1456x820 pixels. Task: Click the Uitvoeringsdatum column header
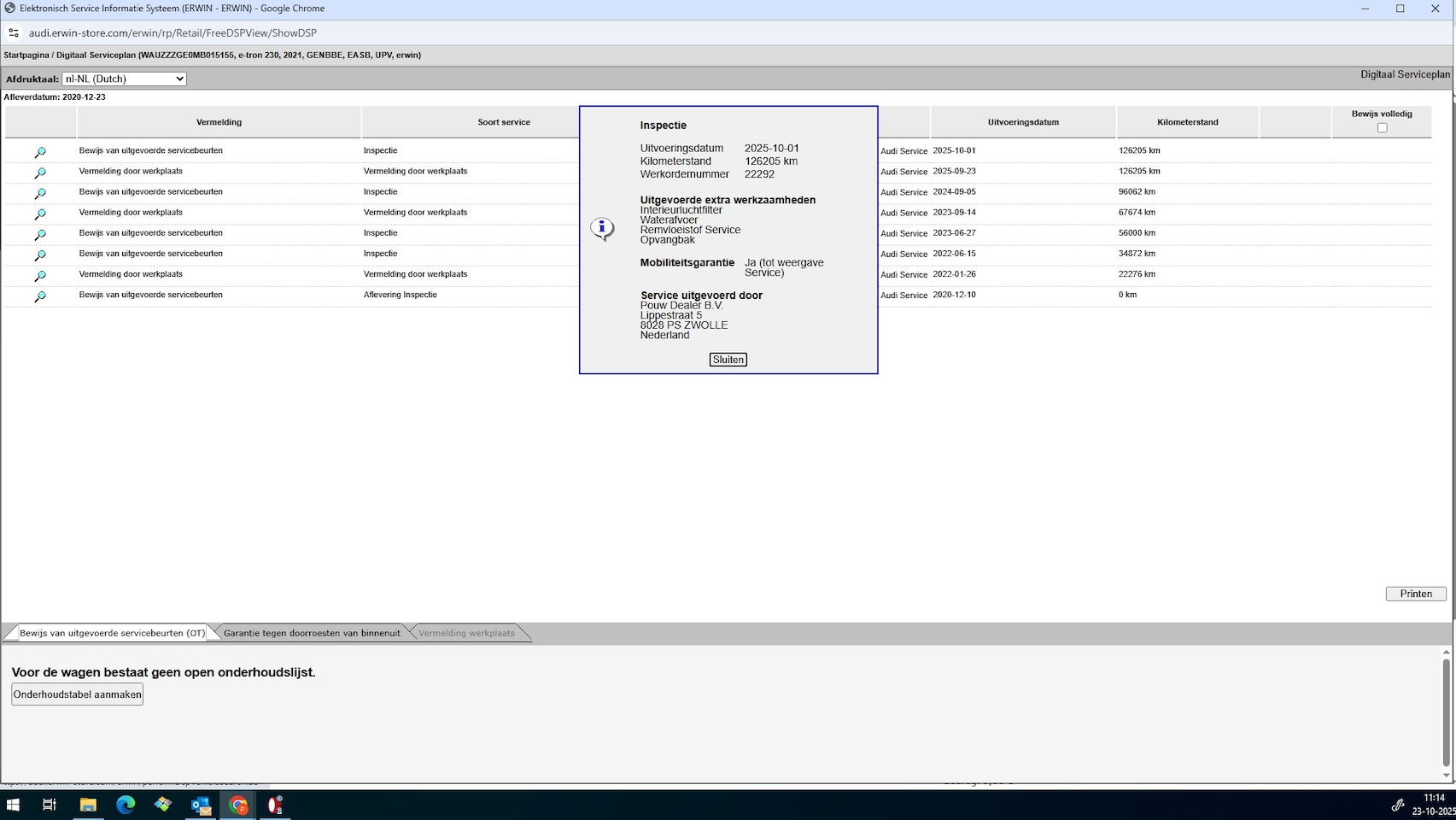coord(1023,122)
